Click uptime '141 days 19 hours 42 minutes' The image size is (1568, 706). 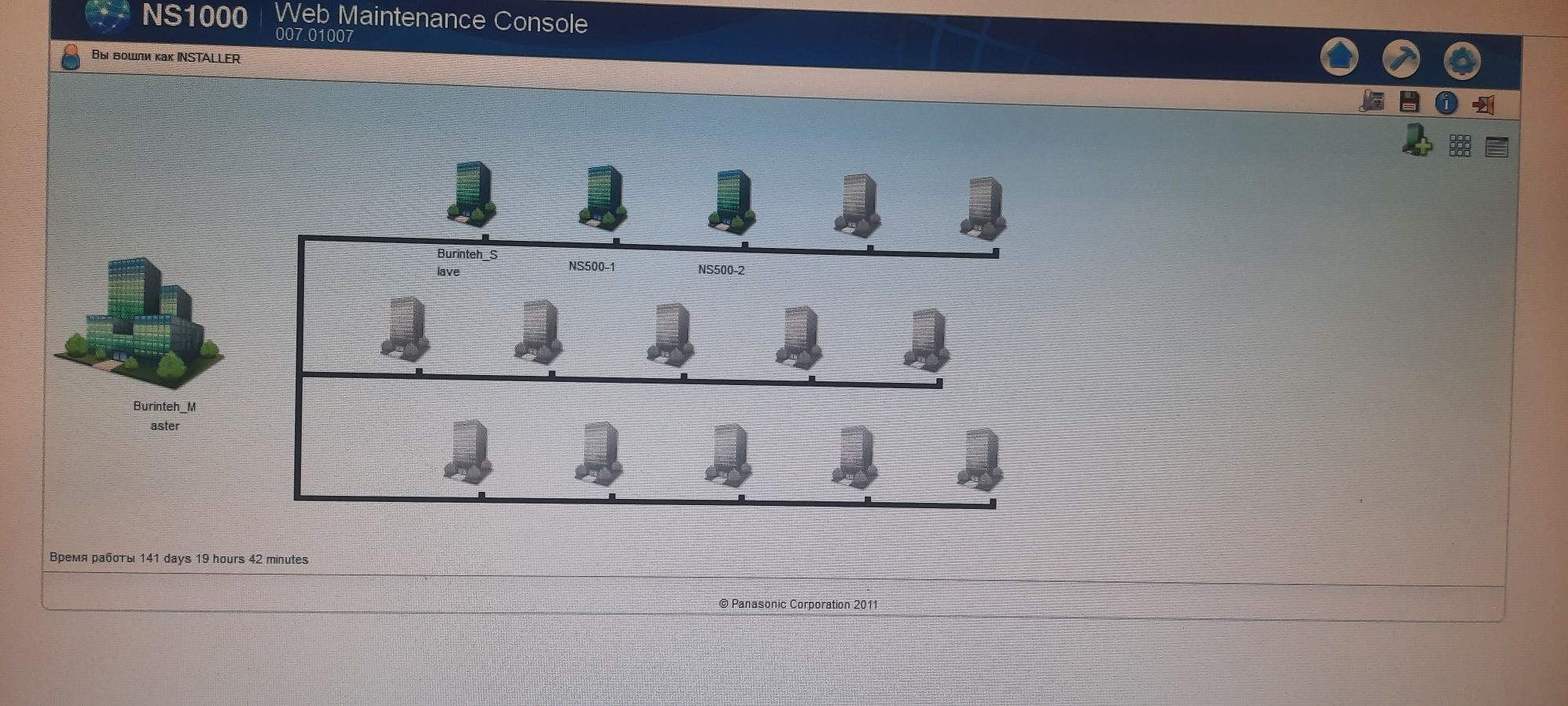tap(224, 559)
